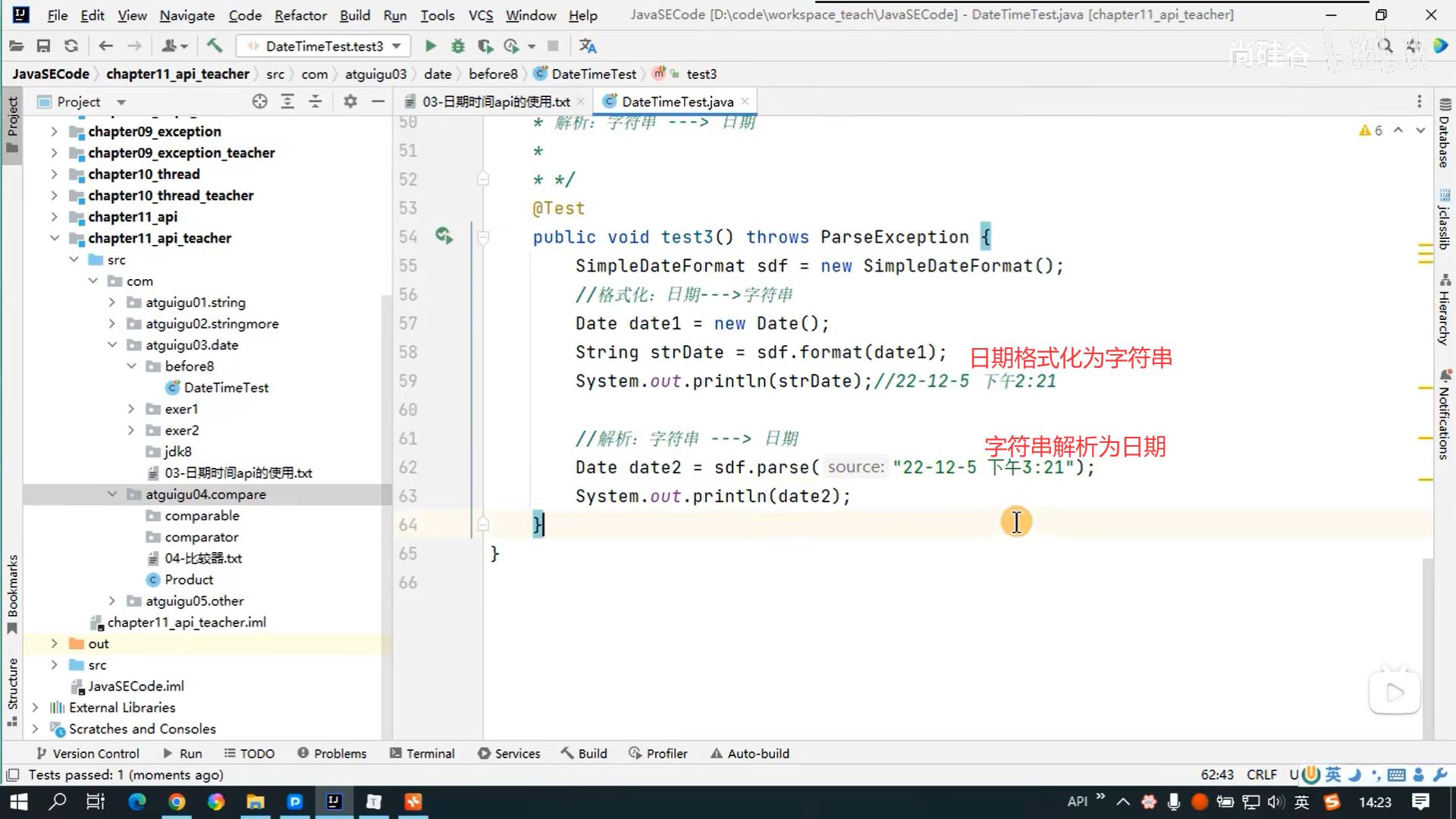
Task: Click the Debug bug icon
Action: point(457,46)
